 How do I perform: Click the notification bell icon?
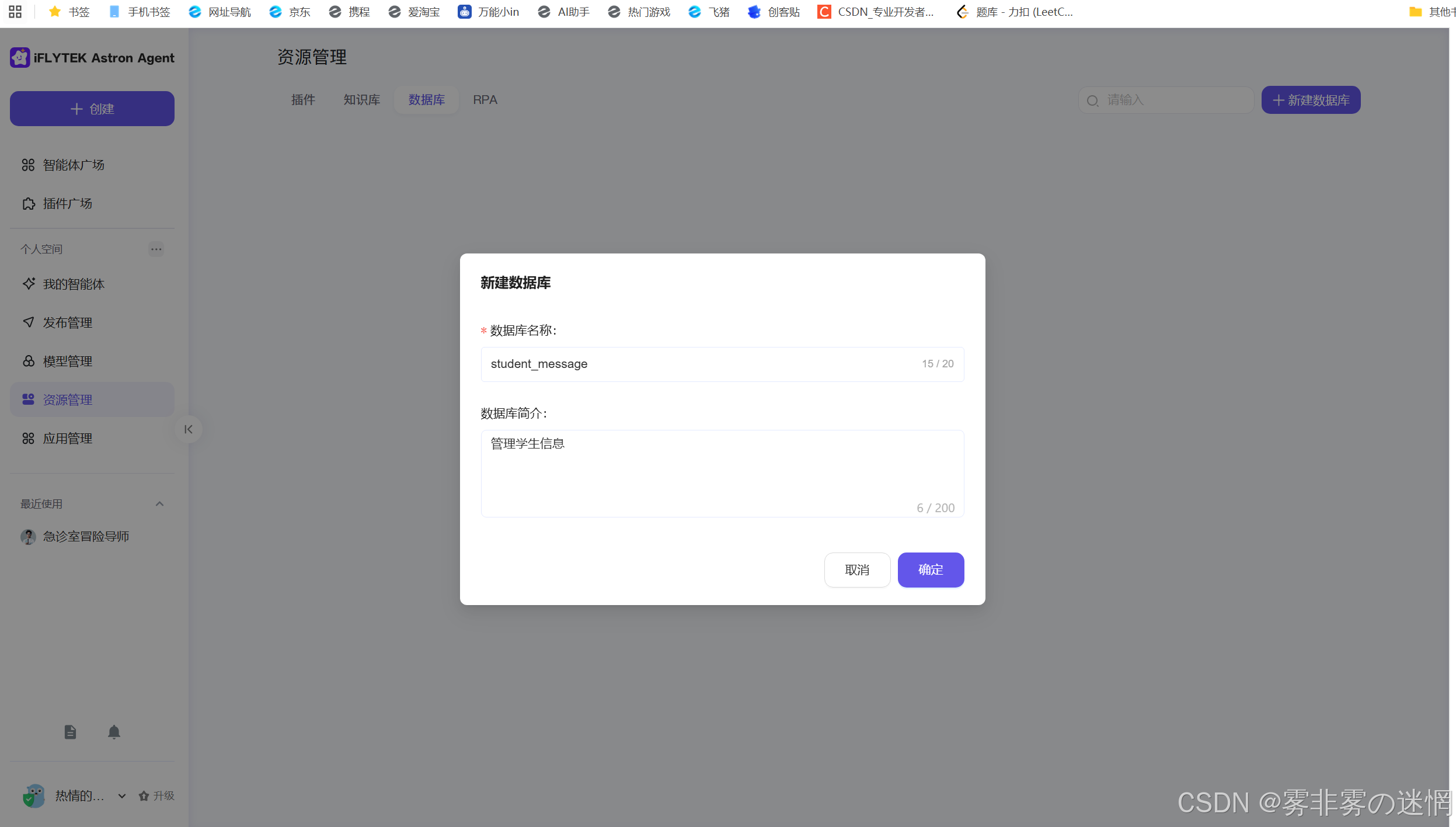[x=114, y=732]
